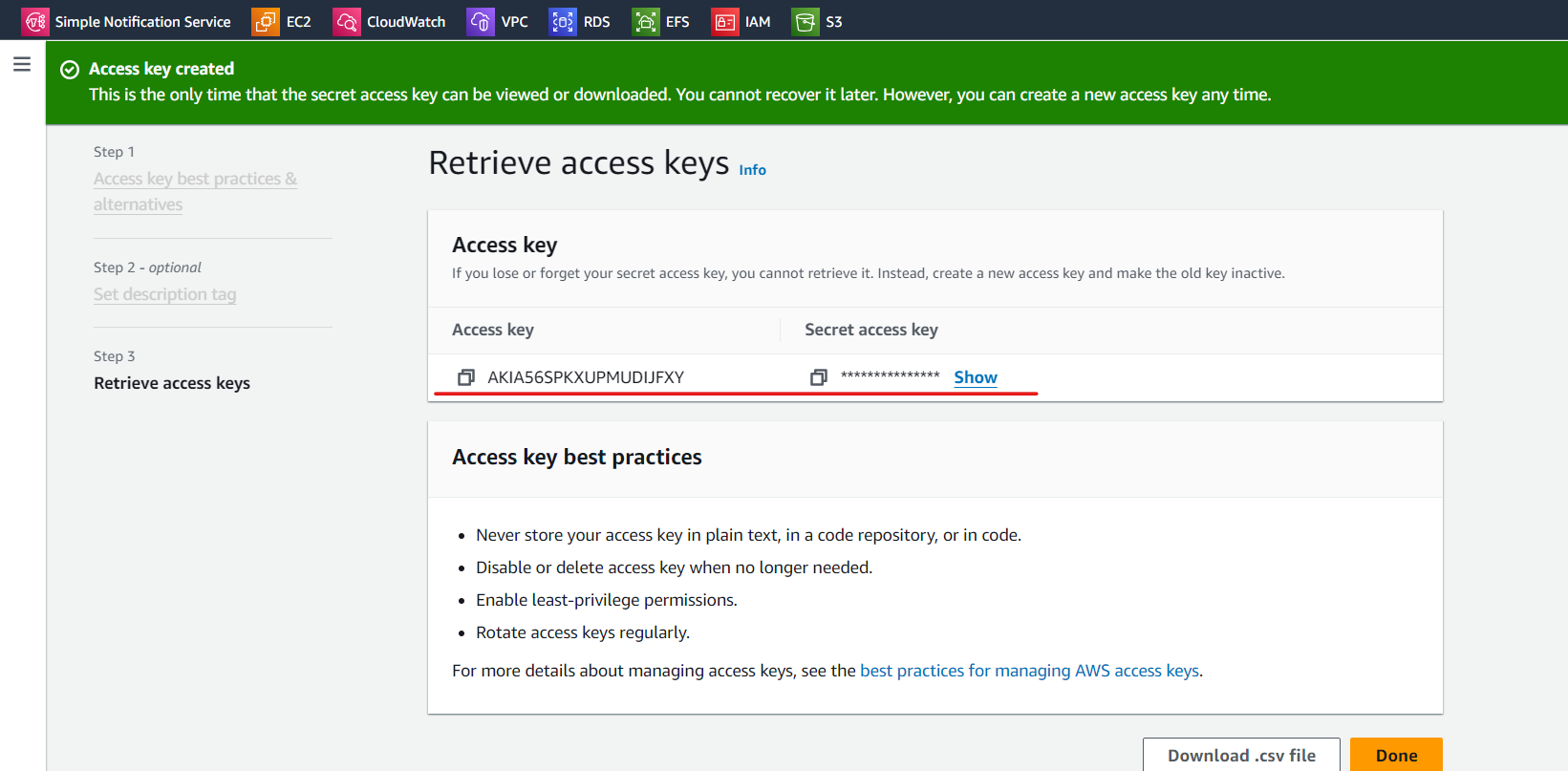Click the AKIA56SPKXUPMUDIJFXY access key text

tap(586, 377)
